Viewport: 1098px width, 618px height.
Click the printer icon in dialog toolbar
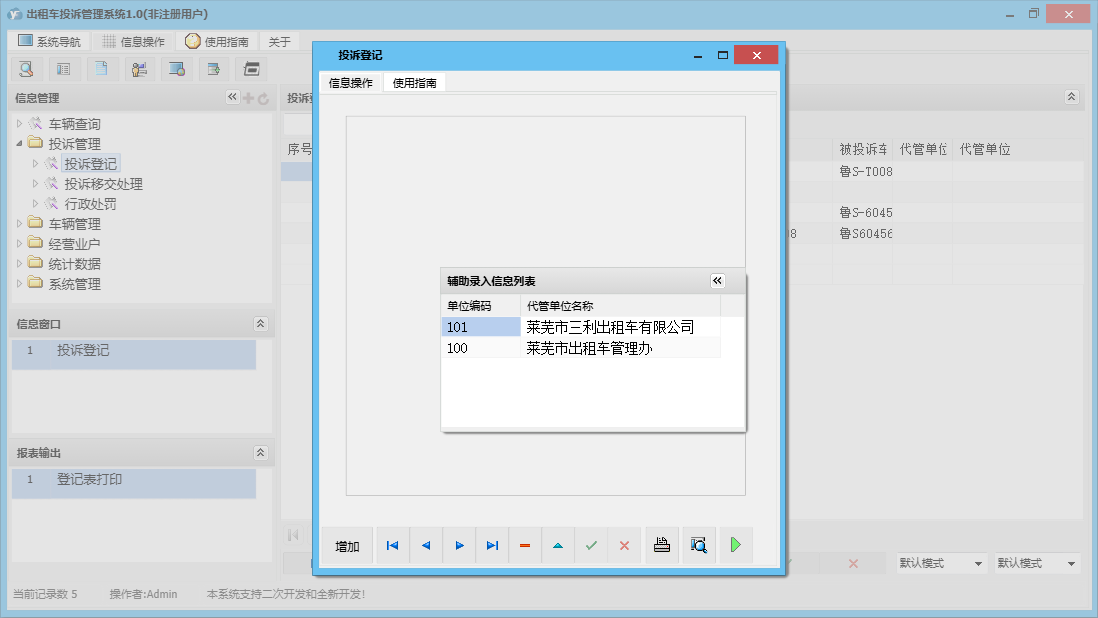[x=662, y=546]
